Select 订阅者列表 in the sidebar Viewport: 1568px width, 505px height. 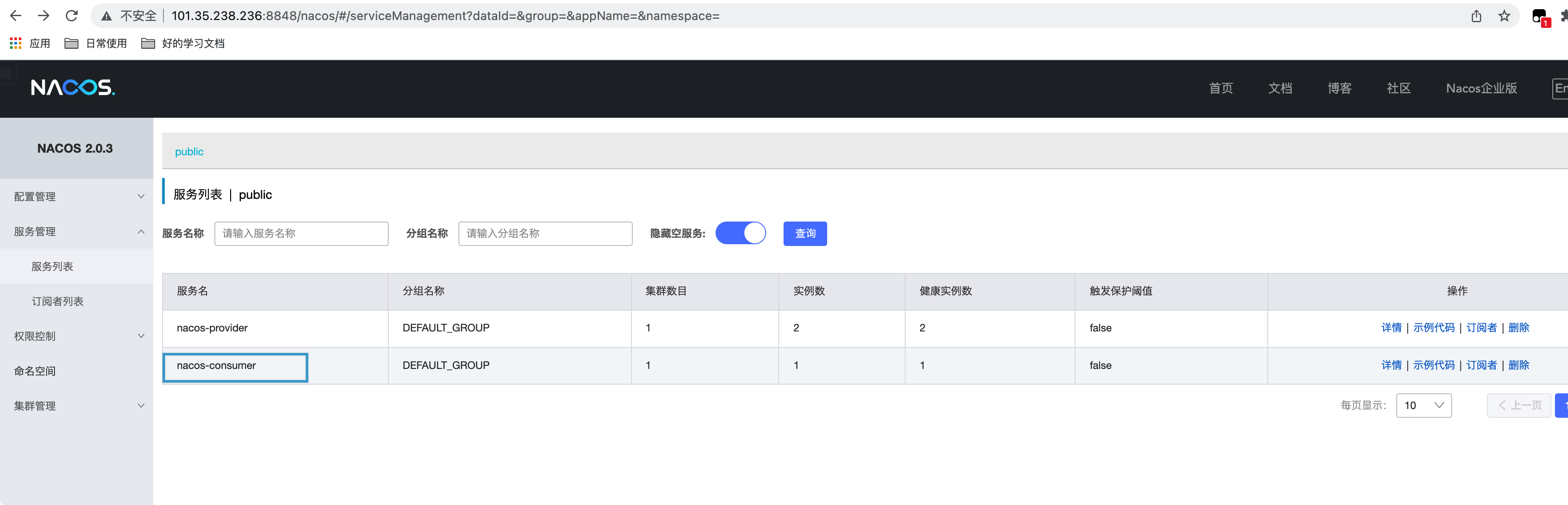57,301
